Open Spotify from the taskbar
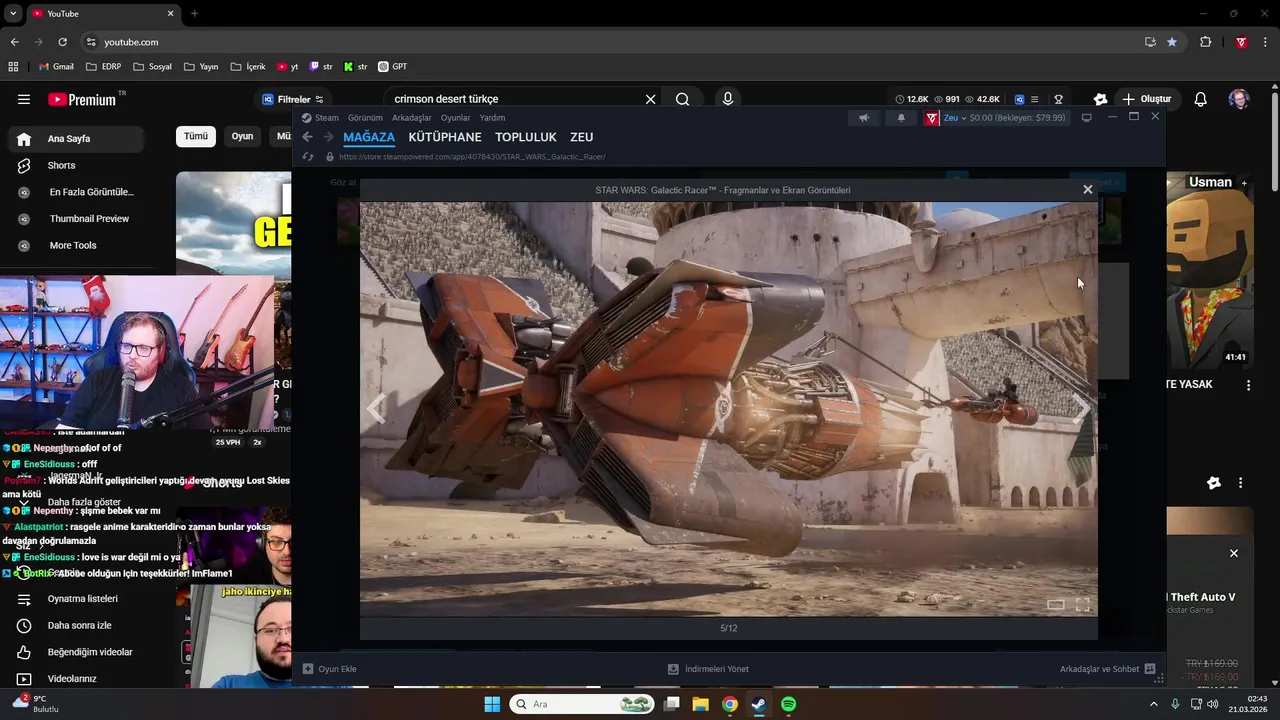The height and width of the screenshot is (720, 1280). [x=788, y=704]
